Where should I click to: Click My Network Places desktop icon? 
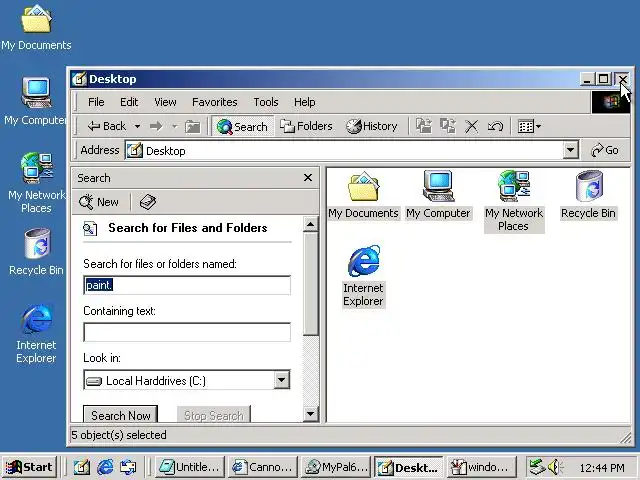36,183
